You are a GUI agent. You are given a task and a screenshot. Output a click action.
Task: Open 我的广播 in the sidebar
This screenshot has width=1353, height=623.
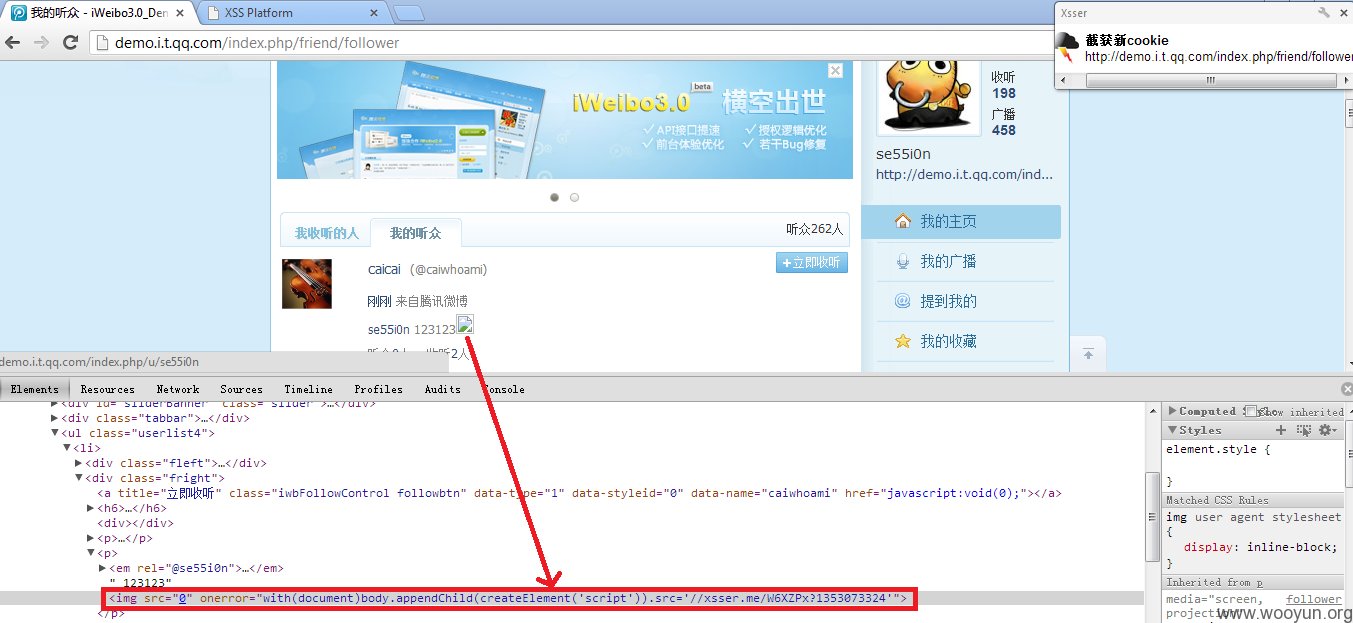click(x=948, y=261)
